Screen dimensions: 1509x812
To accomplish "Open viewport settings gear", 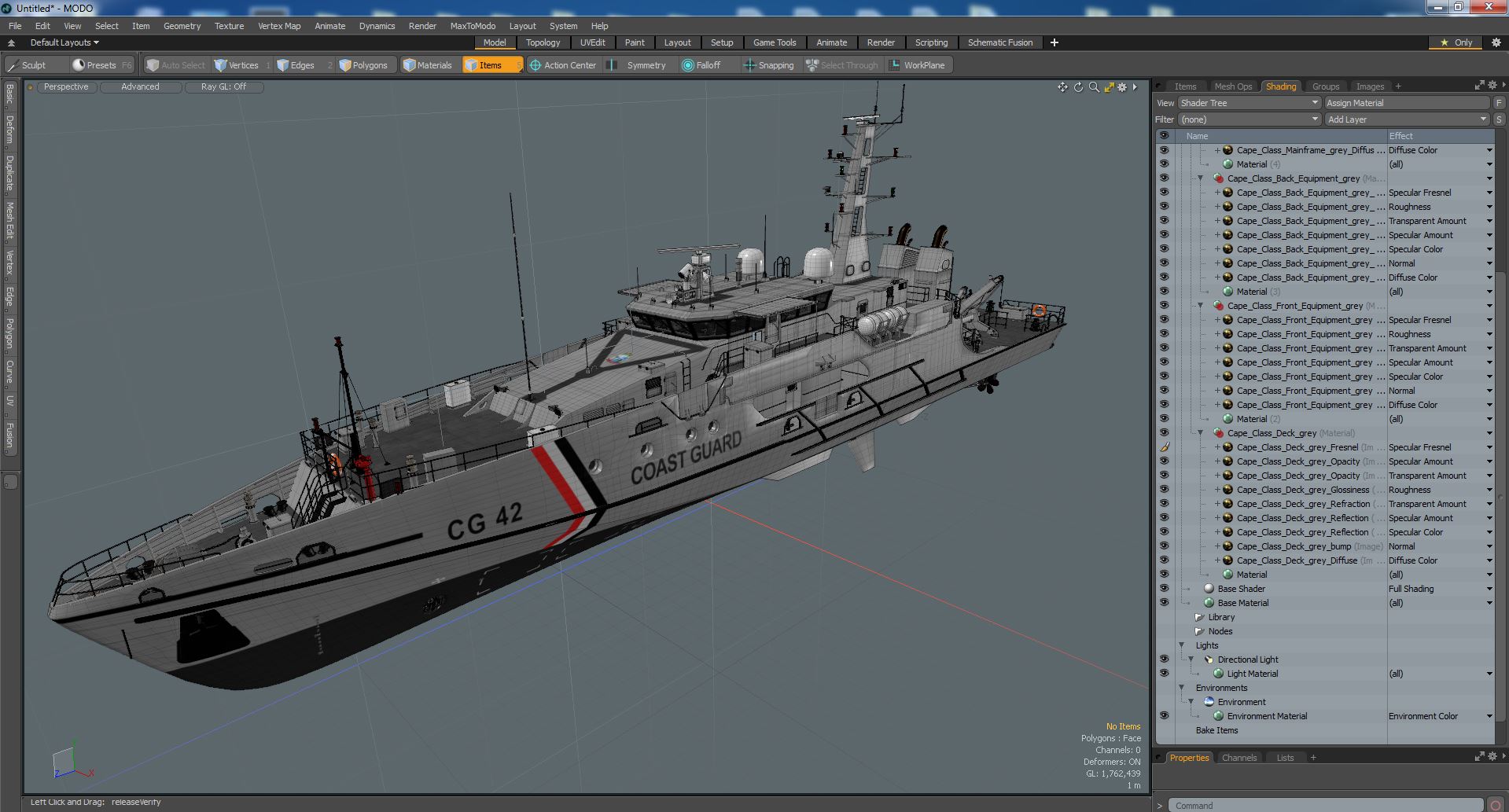I will click(1122, 87).
